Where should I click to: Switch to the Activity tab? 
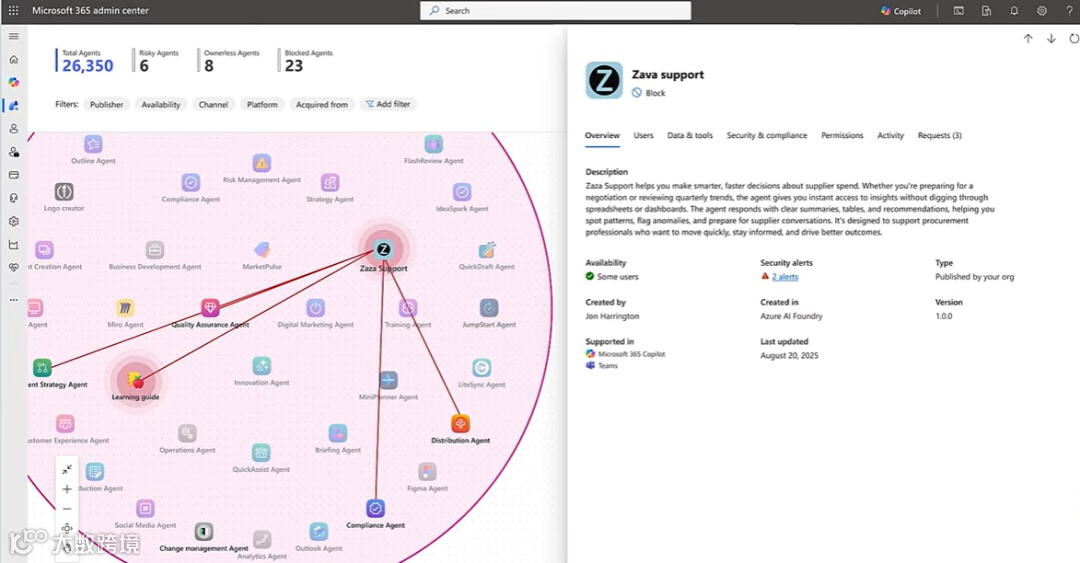(890, 136)
